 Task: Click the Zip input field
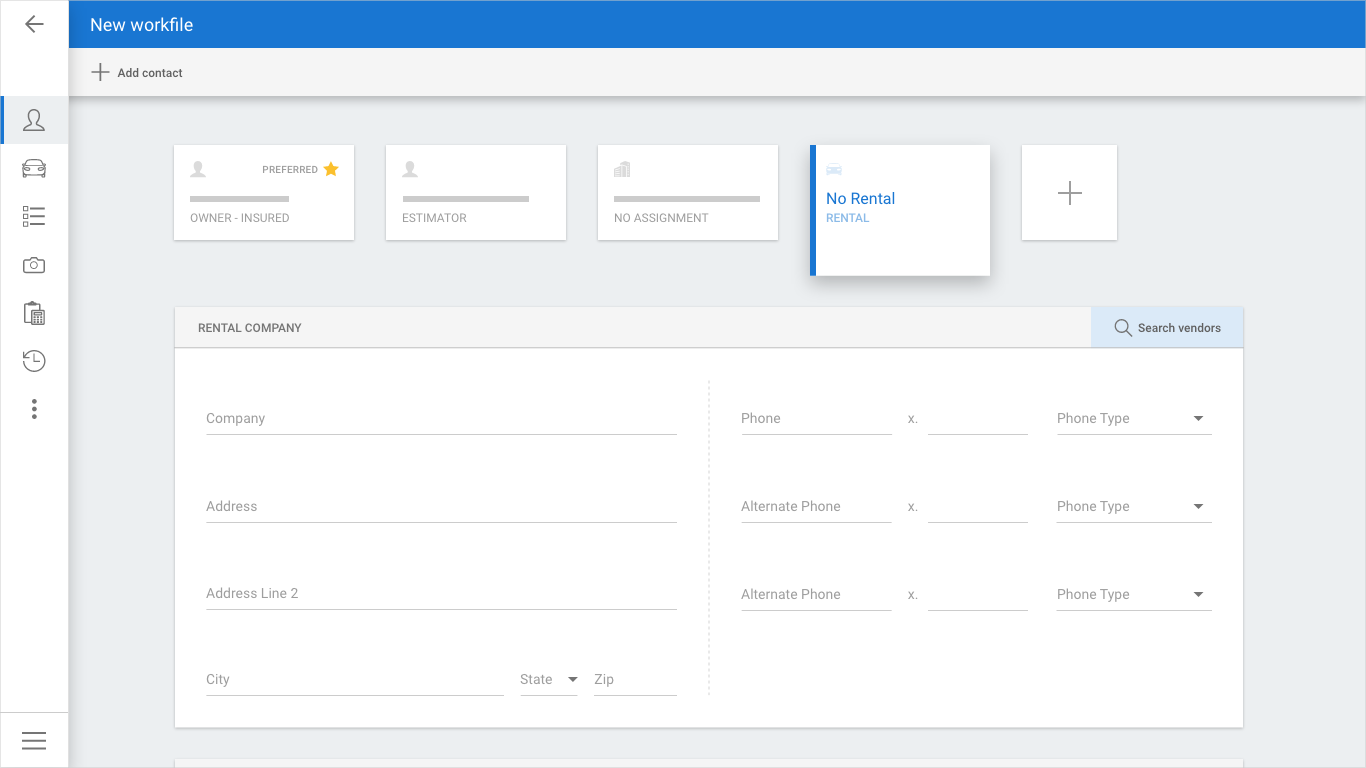(x=635, y=680)
